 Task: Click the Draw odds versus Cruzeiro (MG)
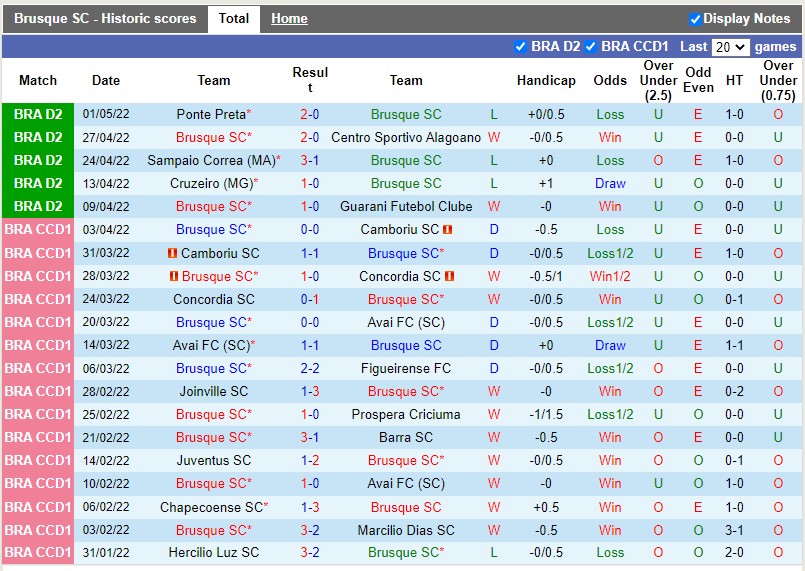pyautogui.click(x=610, y=183)
